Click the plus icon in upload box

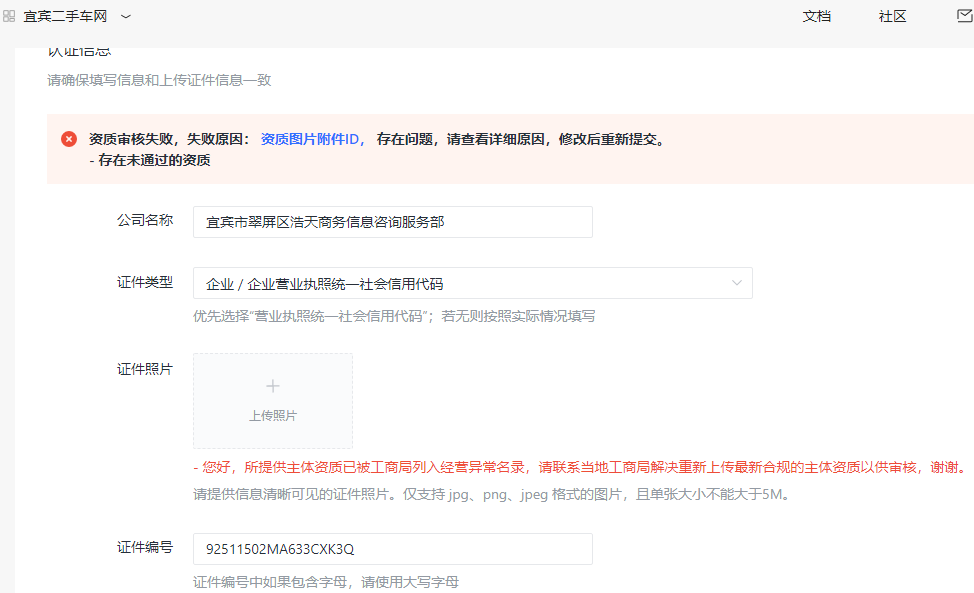click(x=273, y=386)
